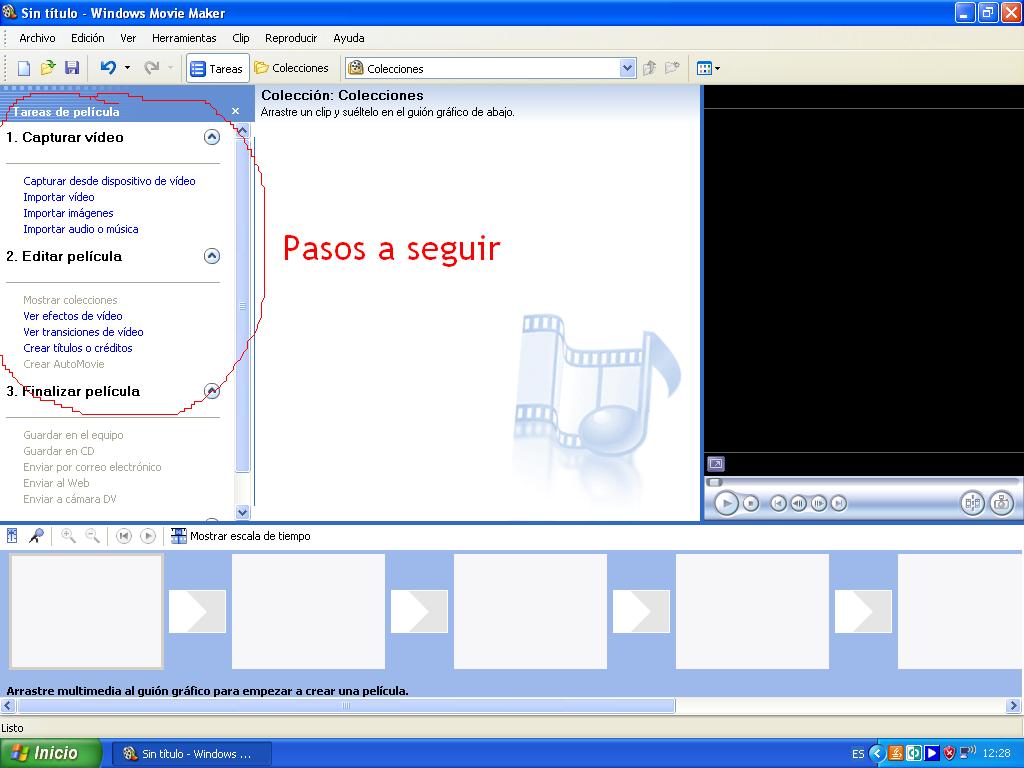The image size is (1024, 768).
Task: Open the Colecciones combo box
Action: (490, 68)
